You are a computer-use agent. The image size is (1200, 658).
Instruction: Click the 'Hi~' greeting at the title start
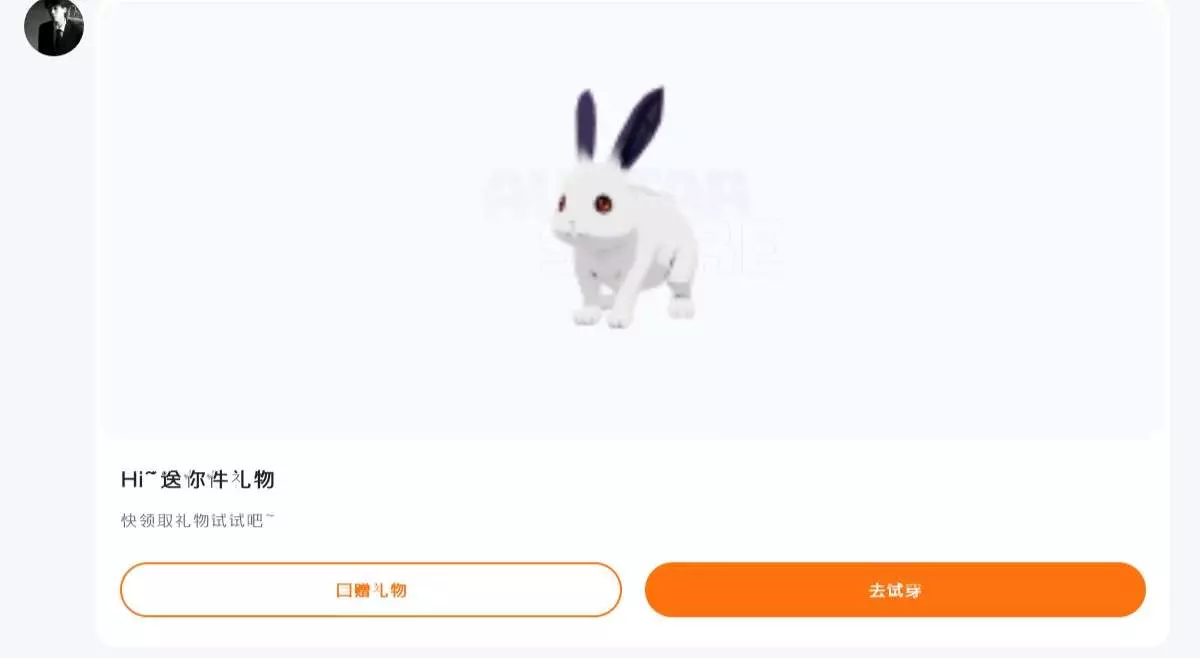point(139,480)
